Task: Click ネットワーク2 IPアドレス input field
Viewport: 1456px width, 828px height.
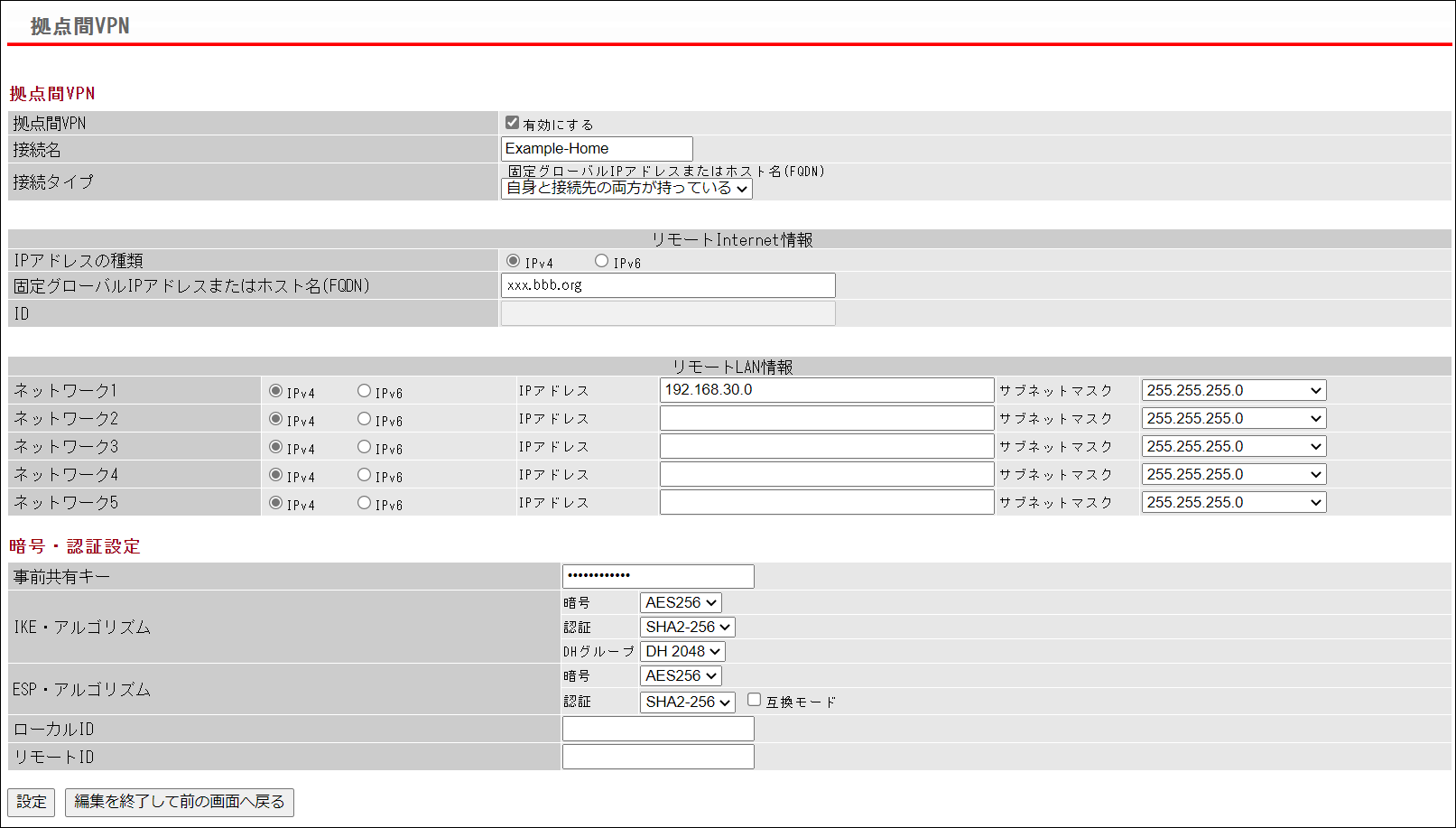Action: [826, 418]
